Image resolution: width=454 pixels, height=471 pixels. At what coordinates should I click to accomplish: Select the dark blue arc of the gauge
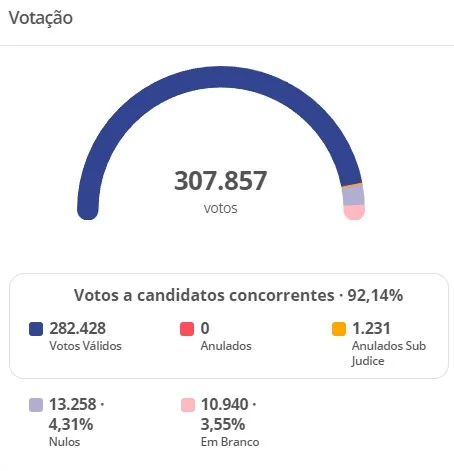point(220,77)
